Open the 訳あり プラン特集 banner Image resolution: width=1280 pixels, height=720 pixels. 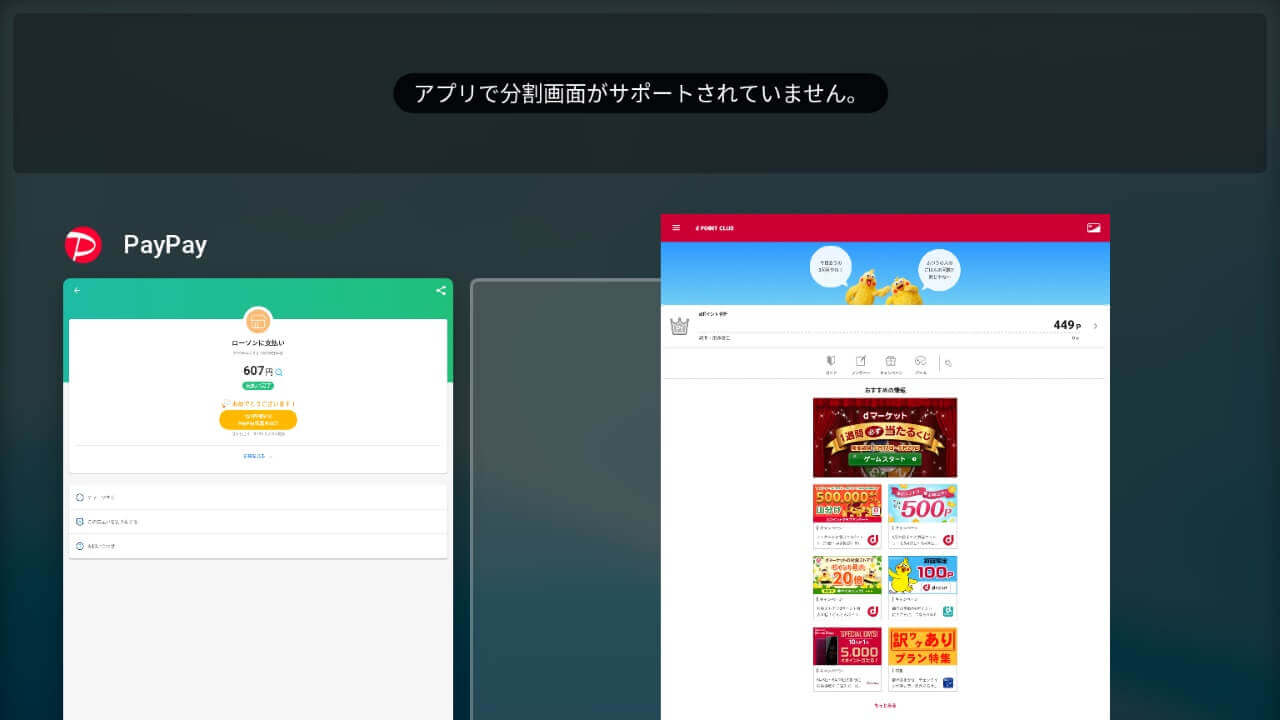click(922, 647)
